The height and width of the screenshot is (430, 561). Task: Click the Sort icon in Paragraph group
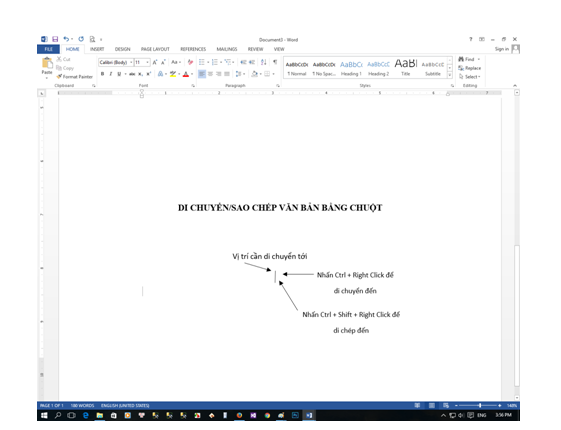click(264, 62)
